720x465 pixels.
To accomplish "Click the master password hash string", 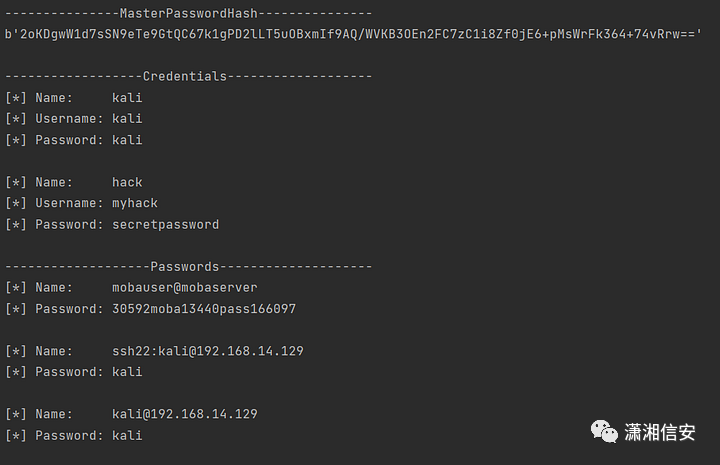I will coord(353,34).
